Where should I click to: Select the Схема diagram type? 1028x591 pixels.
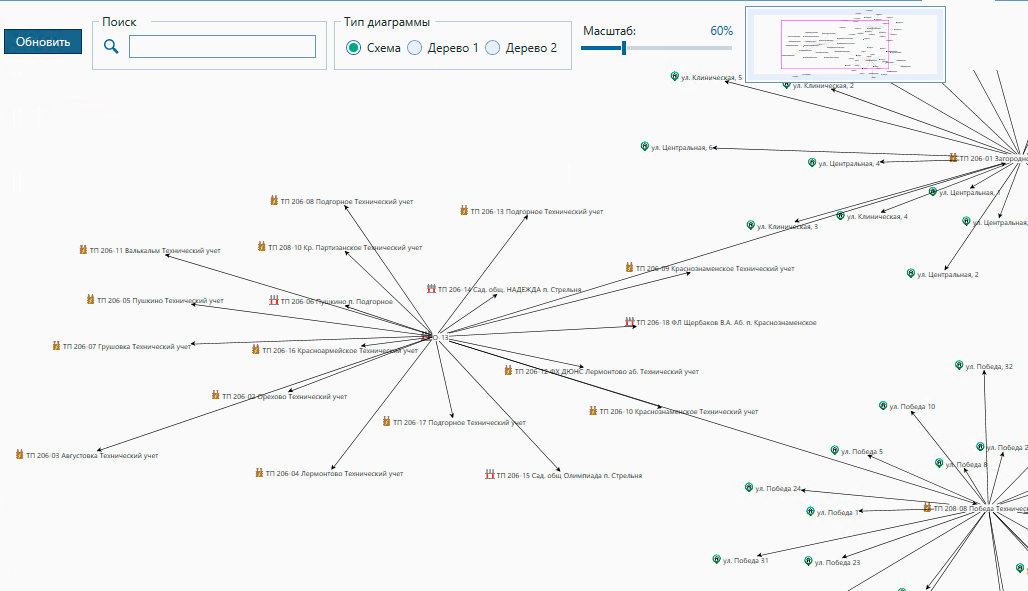point(354,47)
